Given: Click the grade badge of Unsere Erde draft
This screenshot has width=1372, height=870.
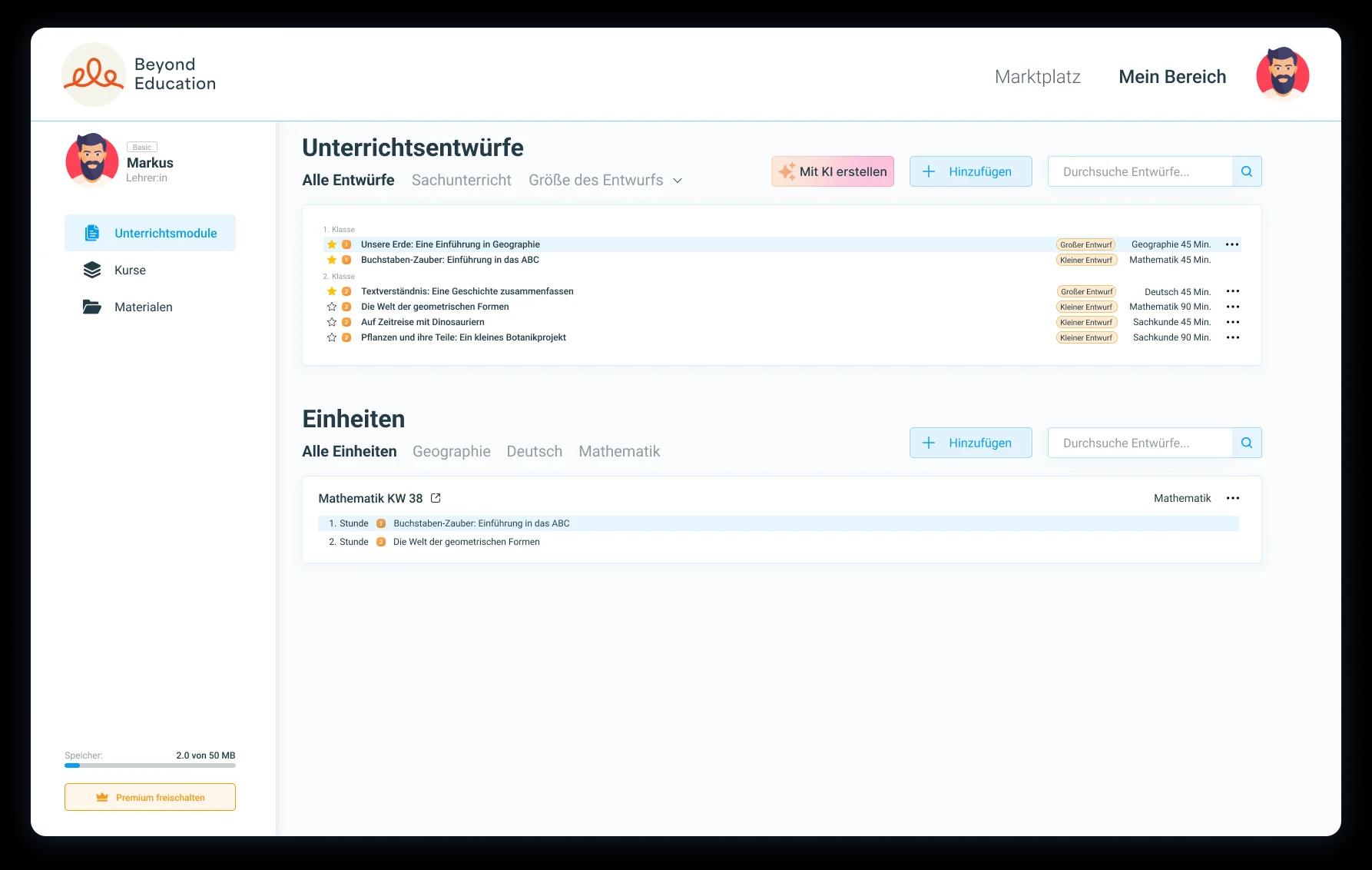Looking at the screenshot, I should [346, 244].
